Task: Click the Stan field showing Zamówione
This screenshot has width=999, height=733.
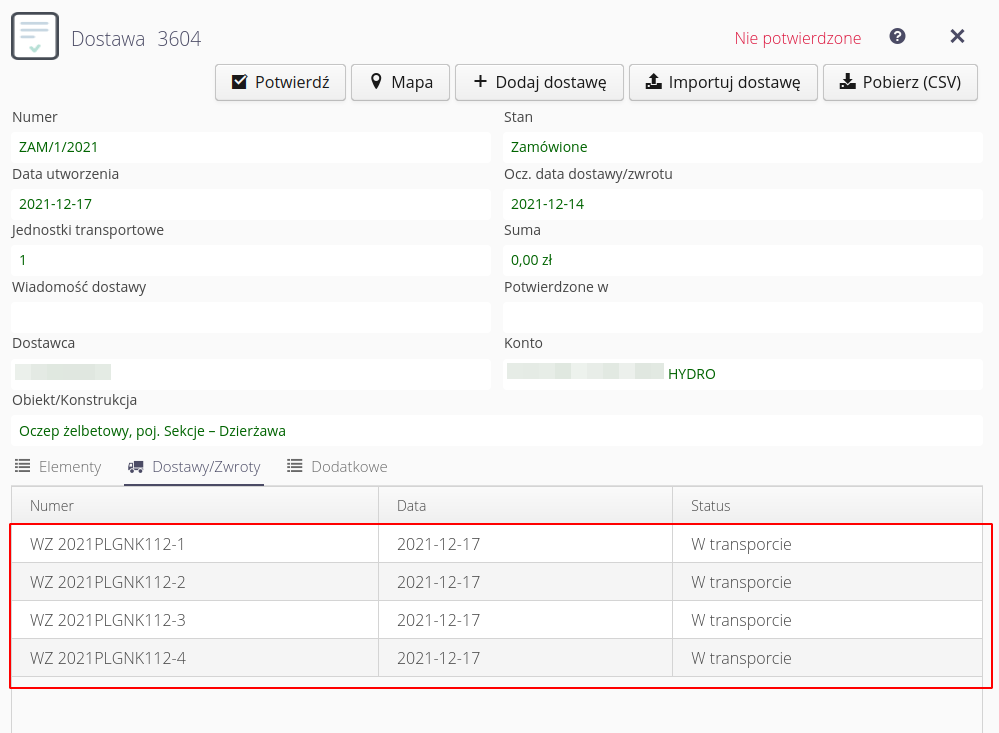Action: [742, 147]
